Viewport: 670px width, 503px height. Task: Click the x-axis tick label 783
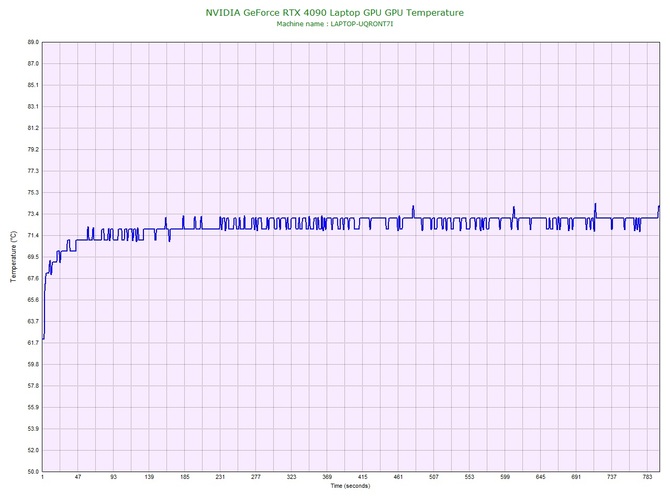(x=647, y=477)
